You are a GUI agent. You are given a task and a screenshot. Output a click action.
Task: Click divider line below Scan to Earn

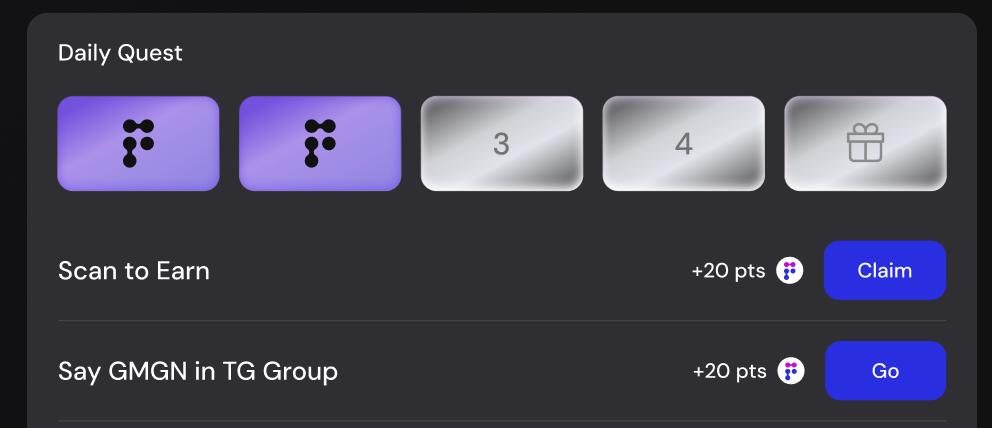click(502, 321)
